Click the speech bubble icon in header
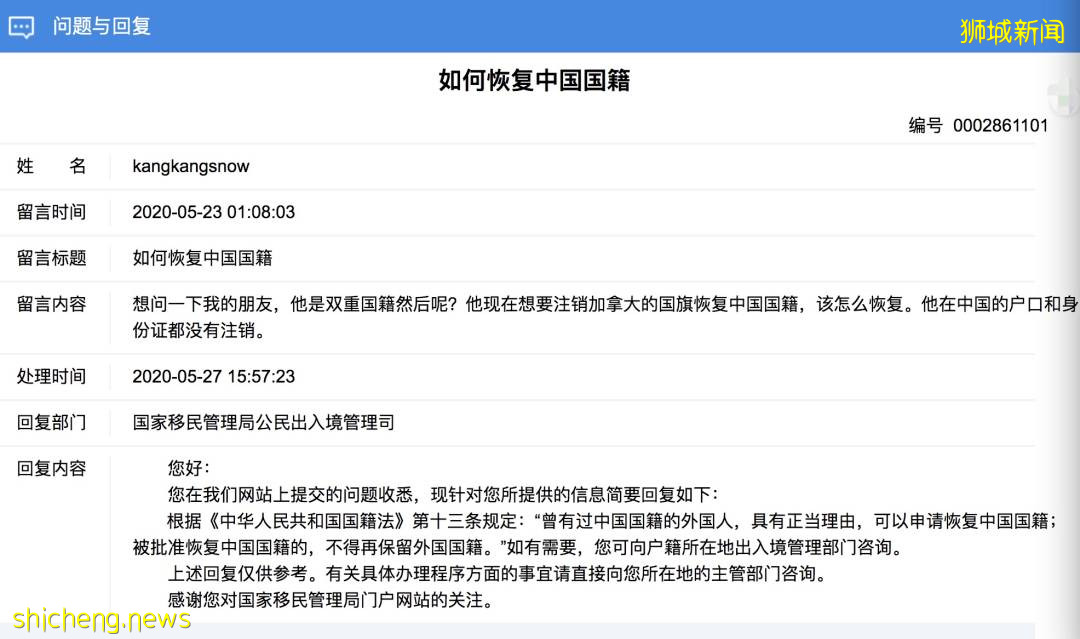 click(x=21, y=26)
